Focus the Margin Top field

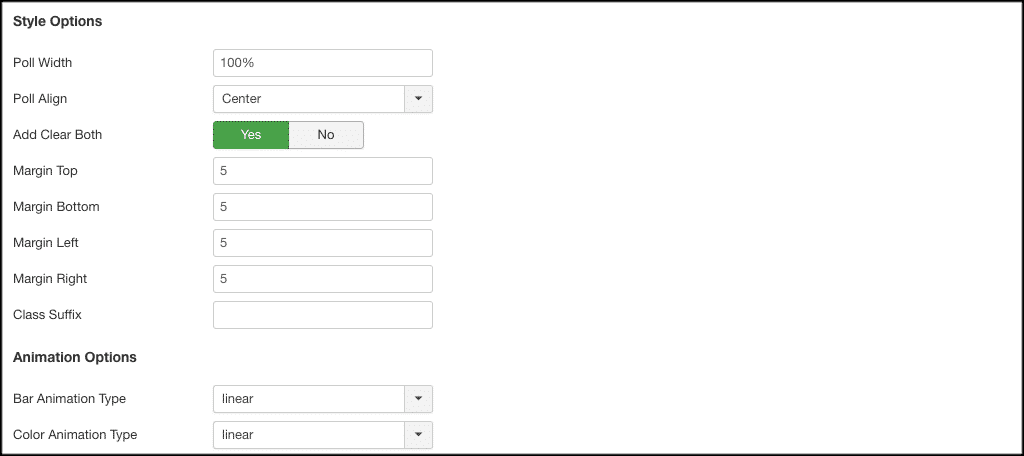click(322, 171)
